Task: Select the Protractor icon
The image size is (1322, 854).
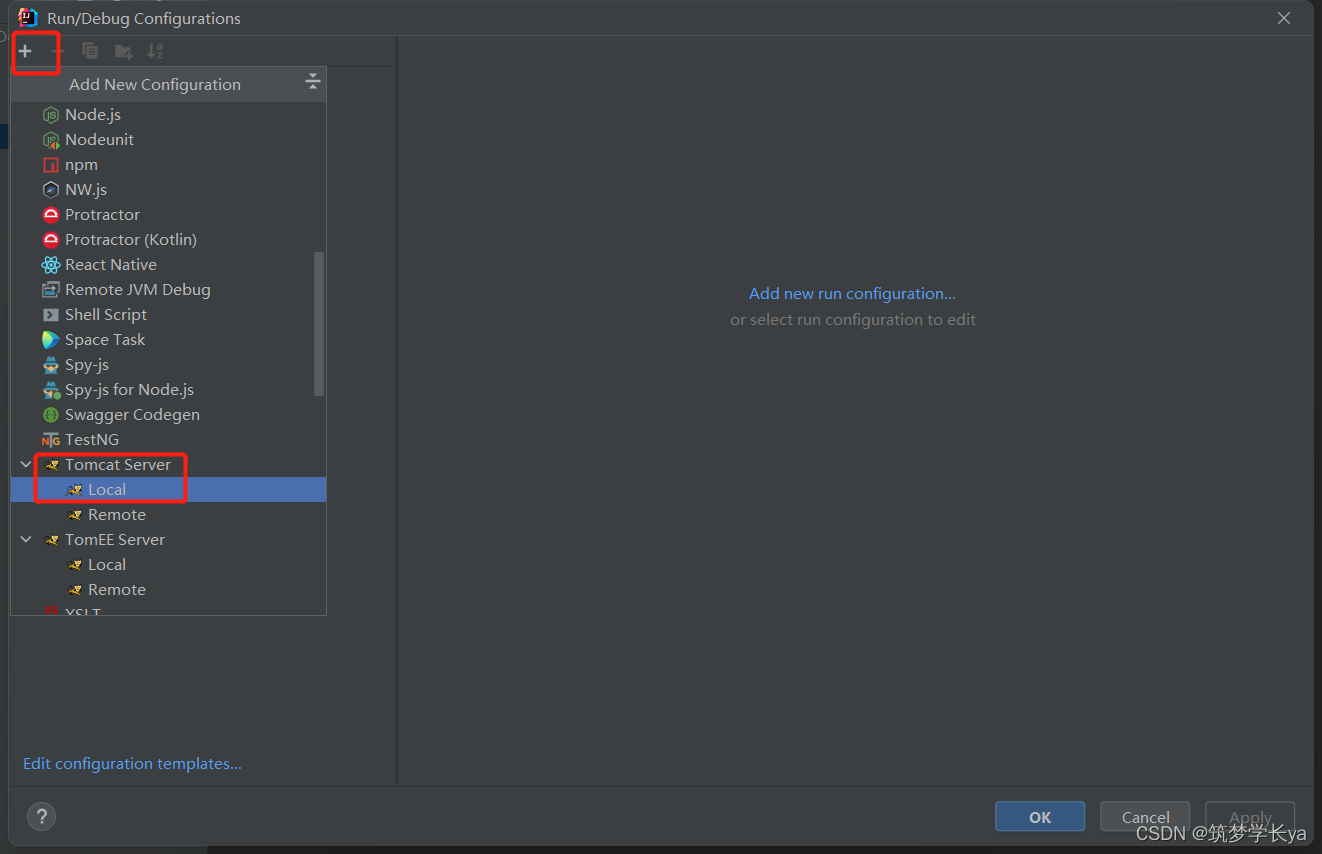Action: click(x=51, y=215)
